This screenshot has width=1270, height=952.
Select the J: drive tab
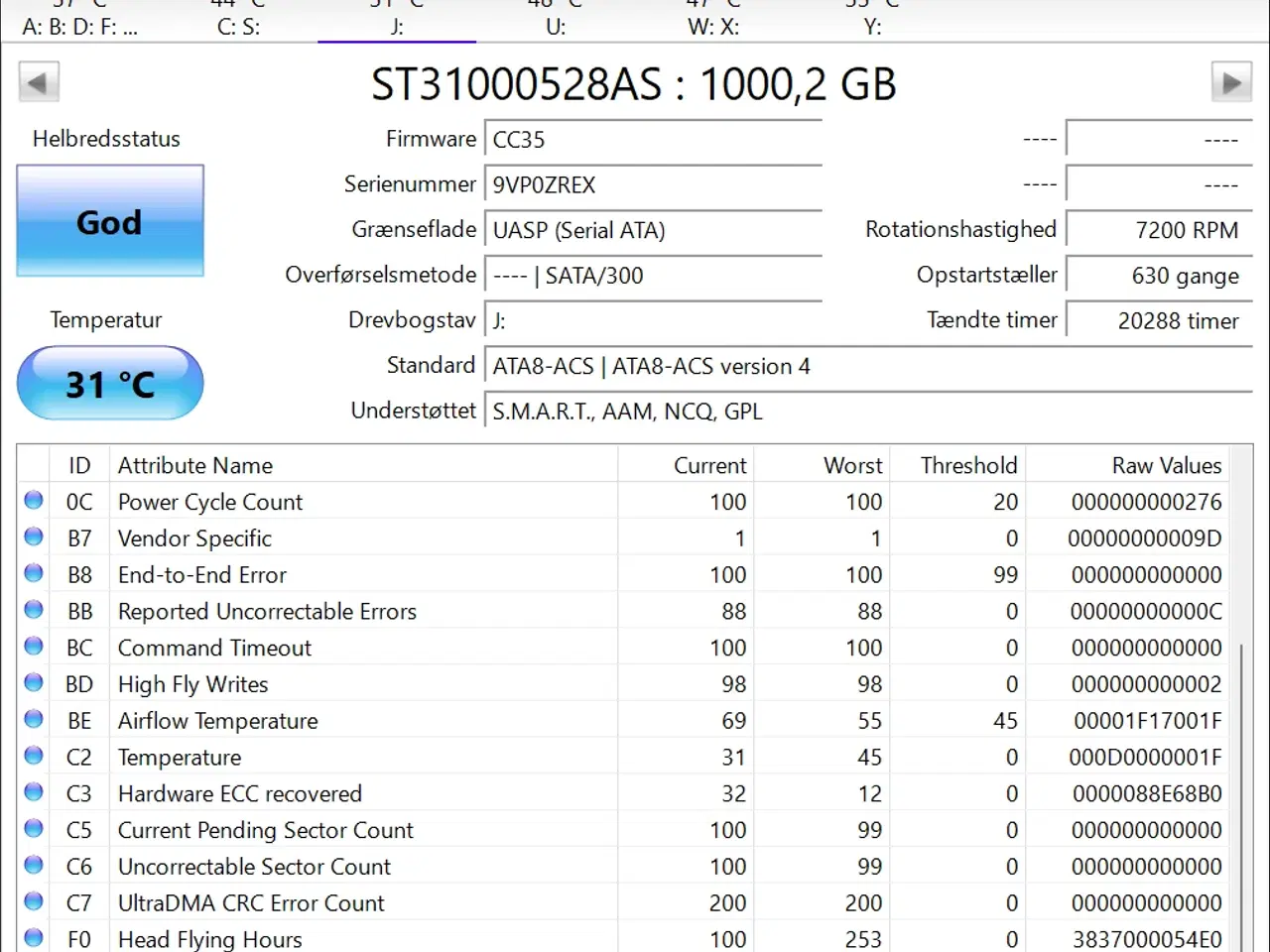point(397,22)
